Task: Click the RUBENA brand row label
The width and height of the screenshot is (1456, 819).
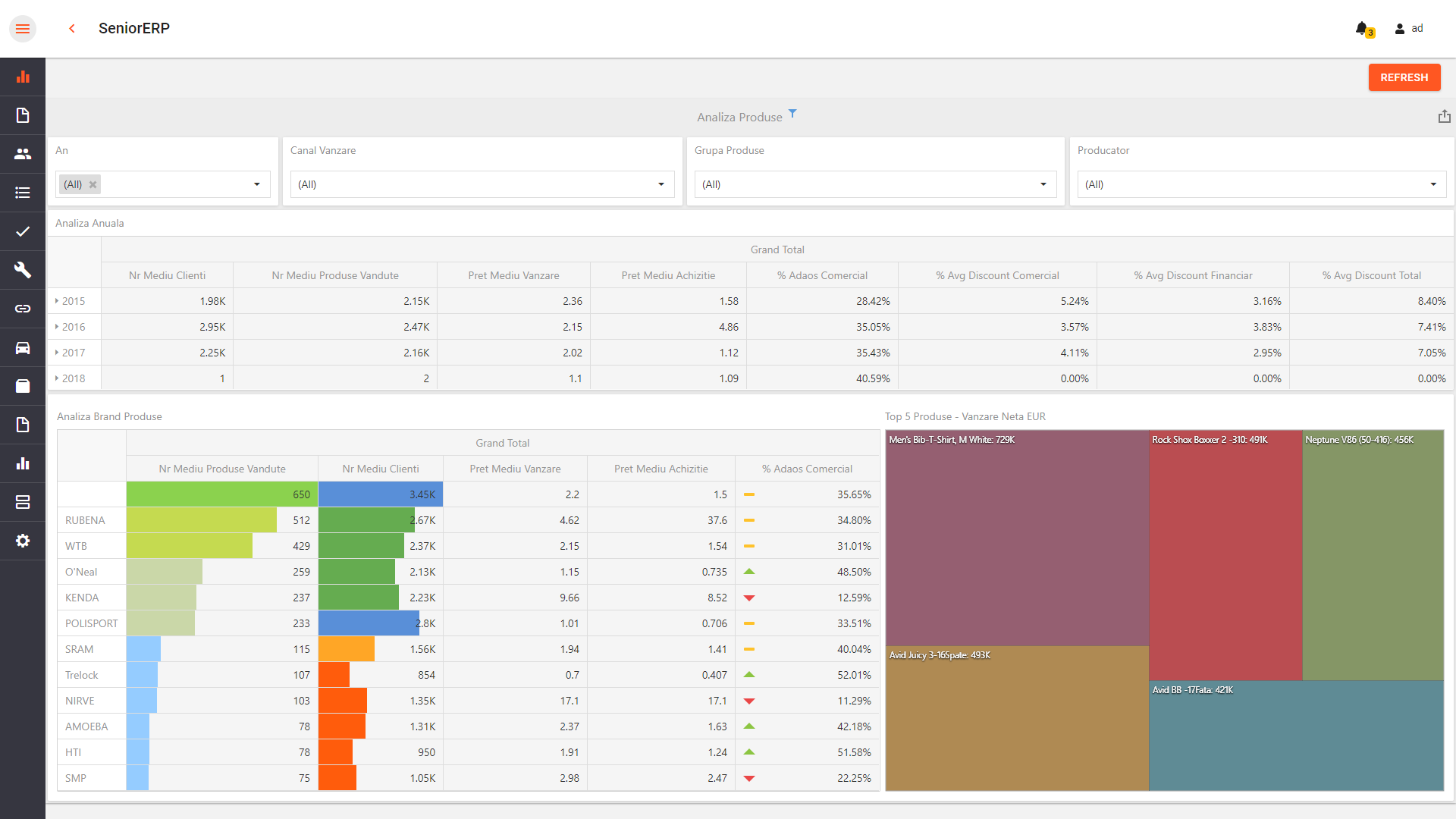Action: pos(85,520)
